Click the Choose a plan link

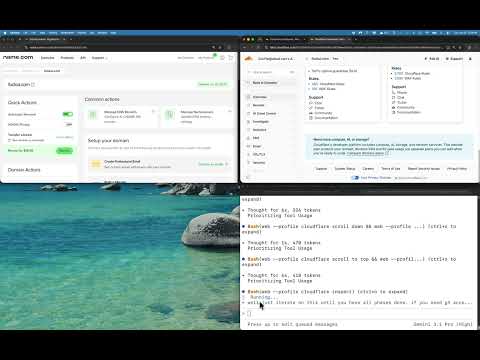(213, 164)
